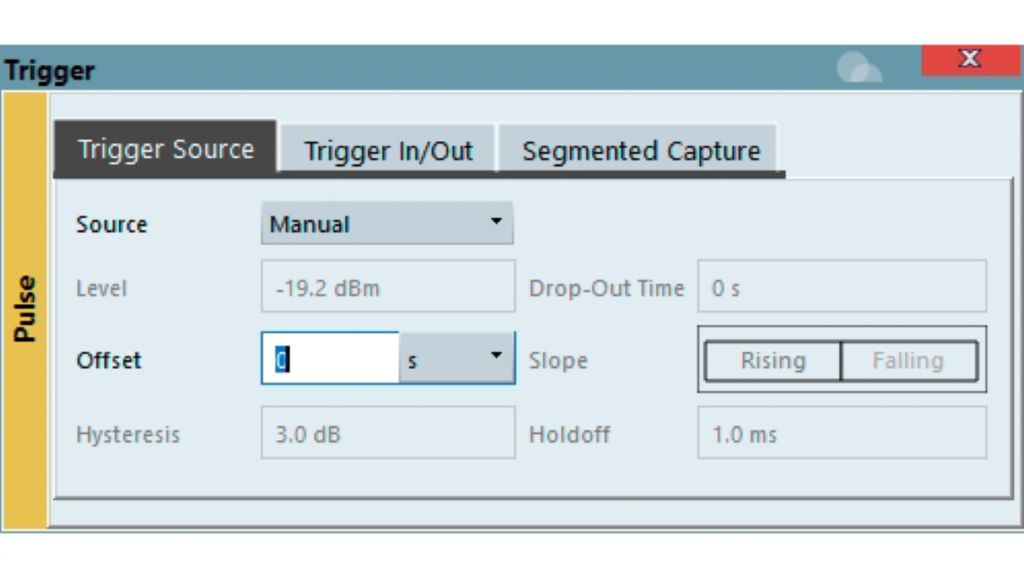Viewport: 1024px width, 576px height.
Task: Click the overlapping circles icon in title bar
Action: pyautogui.click(x=858, y=67)
